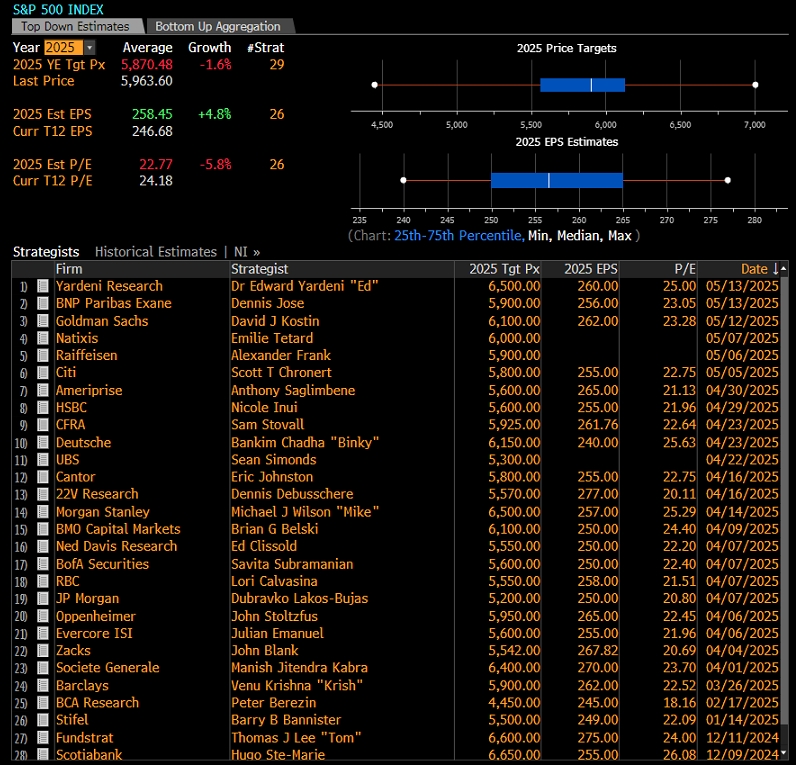Screen dimensions: 796x765
Task: Click the 258.45 estimated EPS value
Action: point(152,115)
